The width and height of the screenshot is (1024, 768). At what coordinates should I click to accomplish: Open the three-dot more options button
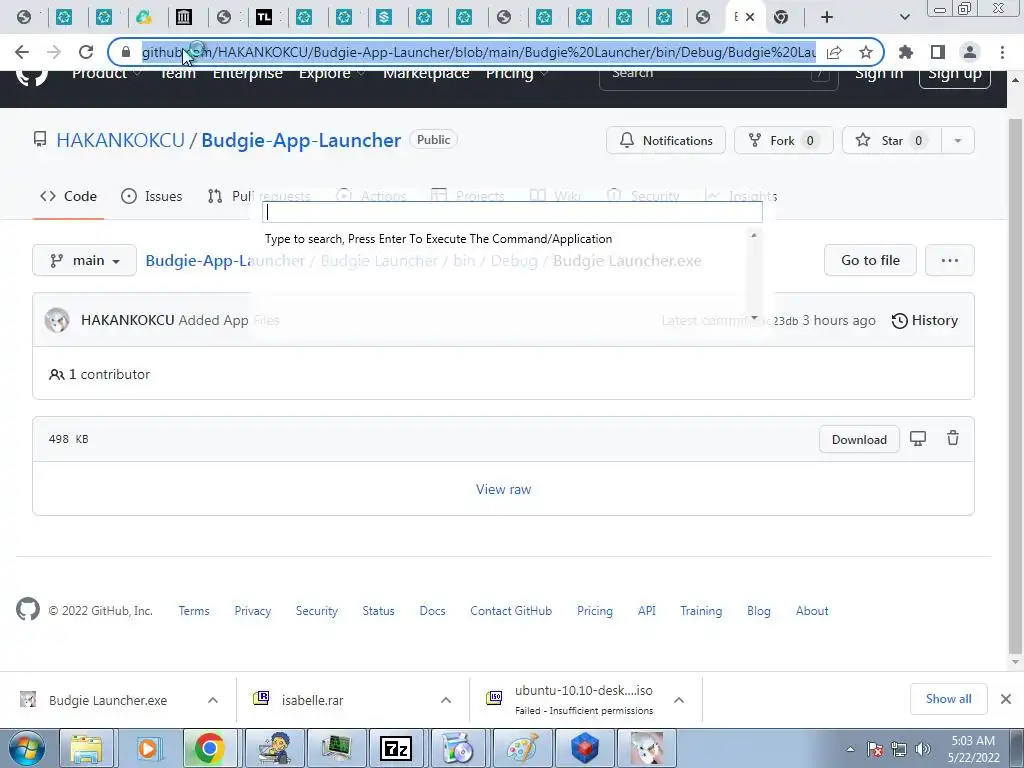(950, 260)
